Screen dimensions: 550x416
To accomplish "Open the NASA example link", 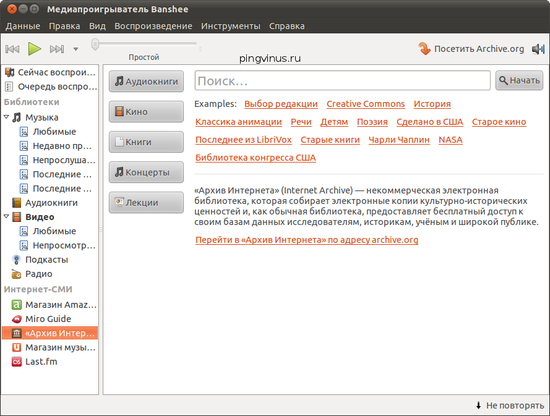I will [450, 140].
